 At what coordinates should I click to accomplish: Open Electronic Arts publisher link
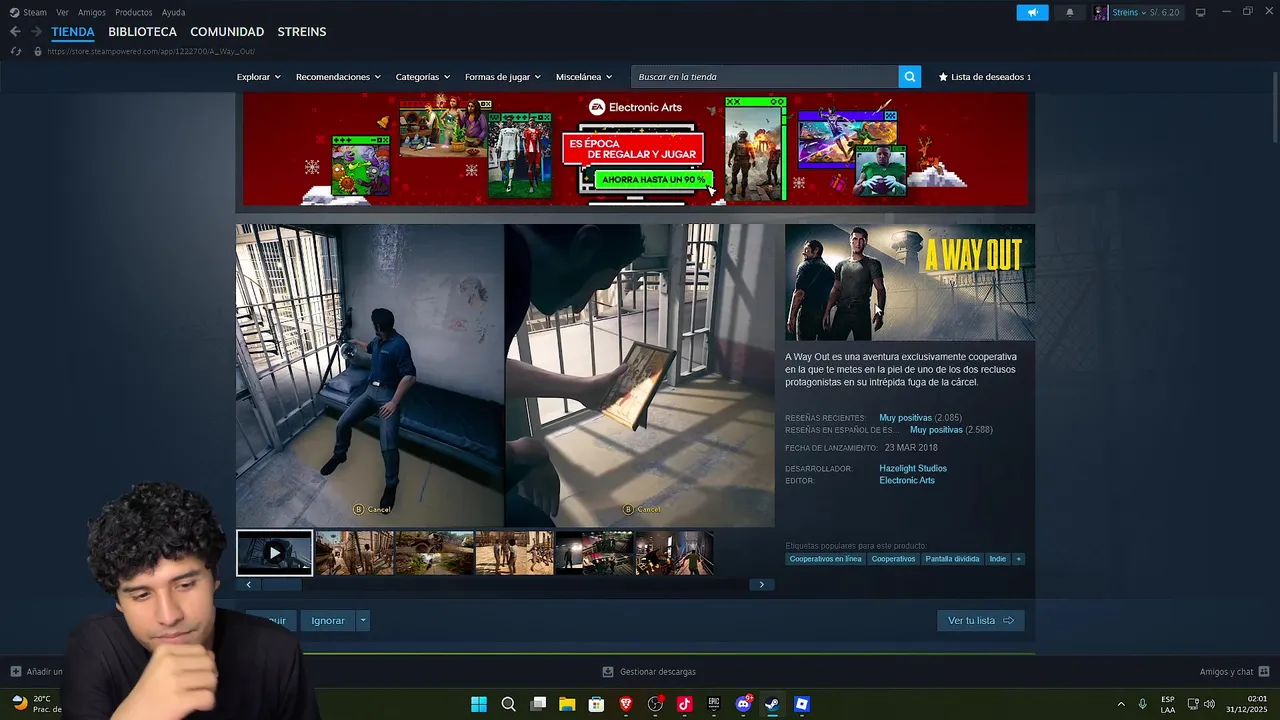click(907, 480)
